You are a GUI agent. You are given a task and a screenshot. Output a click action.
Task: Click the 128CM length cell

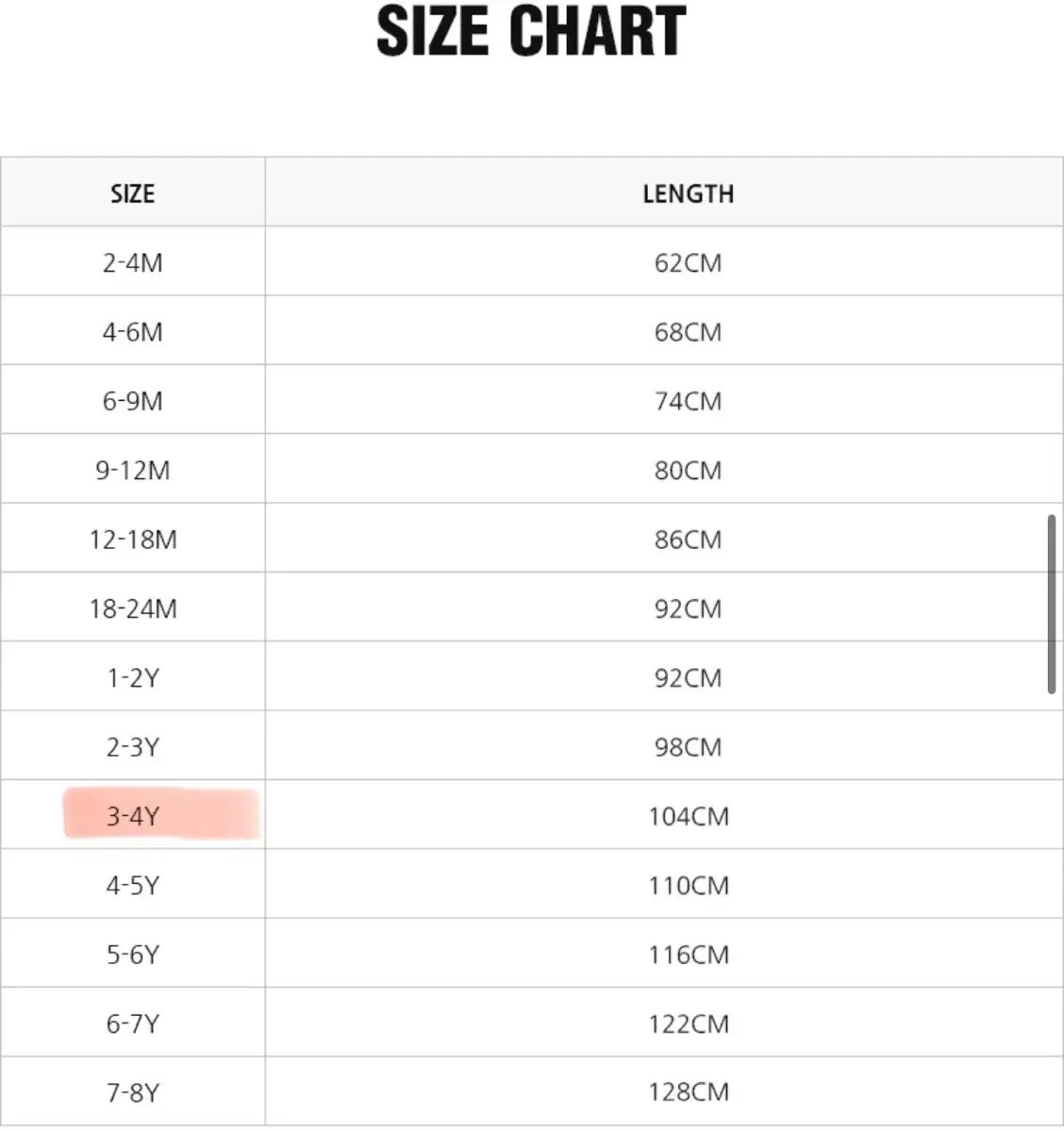click(x=688, y=1092)
